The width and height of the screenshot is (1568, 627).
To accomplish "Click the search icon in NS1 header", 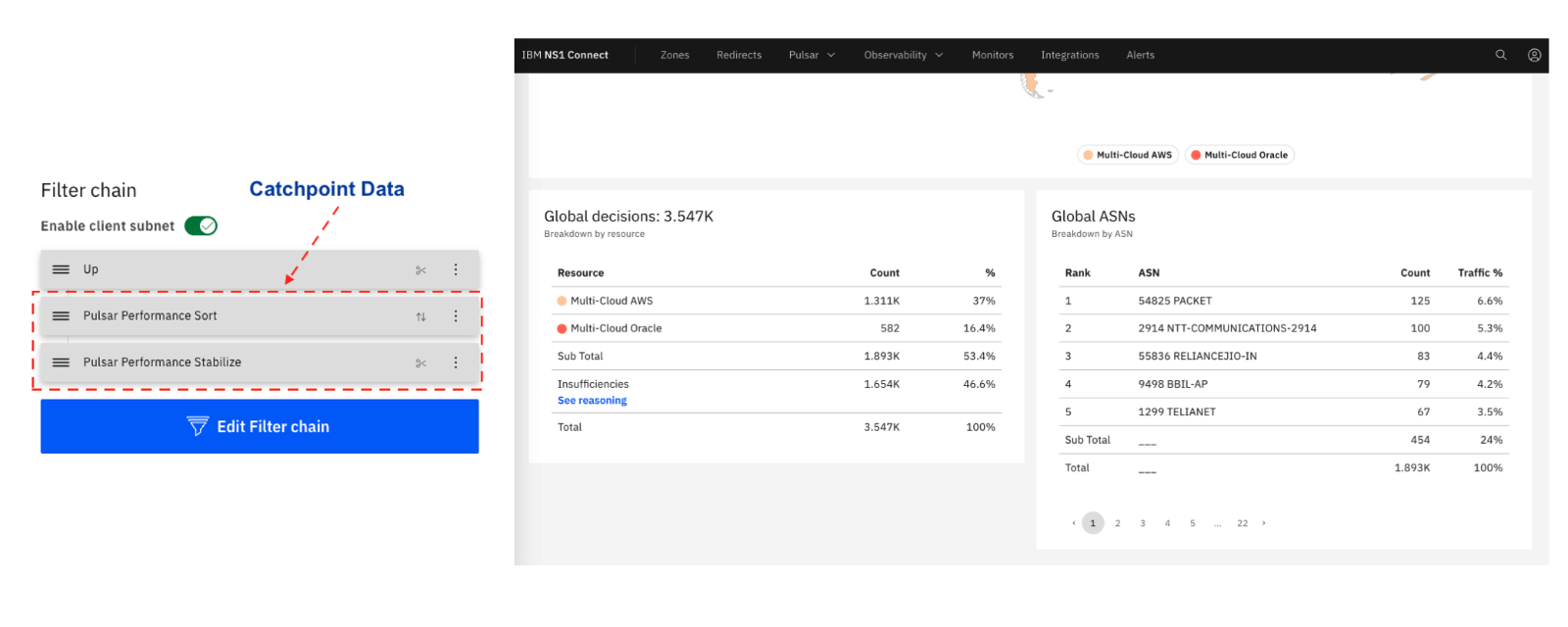I will pos(1500,55).
